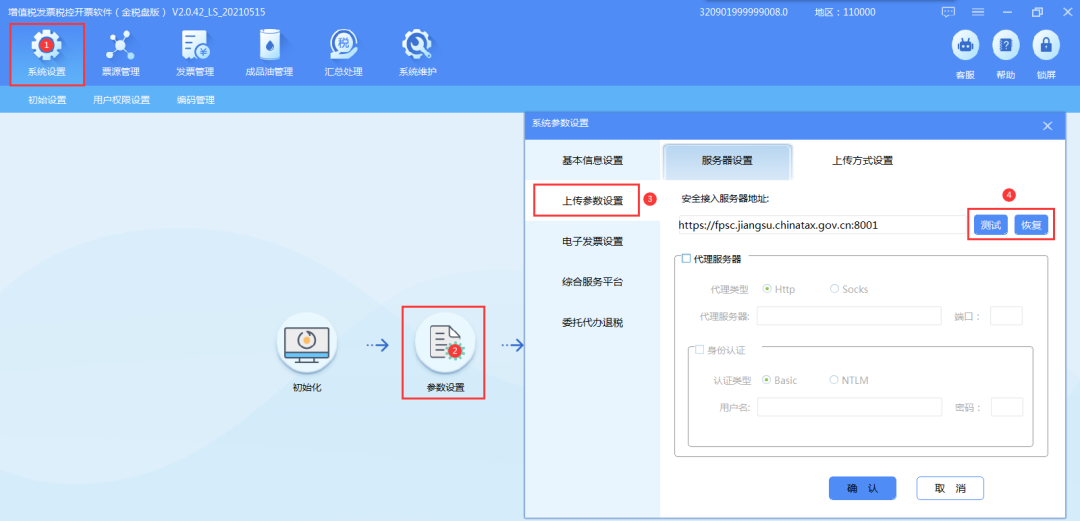Open 编码管理 submenu
1080x521 pixels.
click(x=196, y=100)
